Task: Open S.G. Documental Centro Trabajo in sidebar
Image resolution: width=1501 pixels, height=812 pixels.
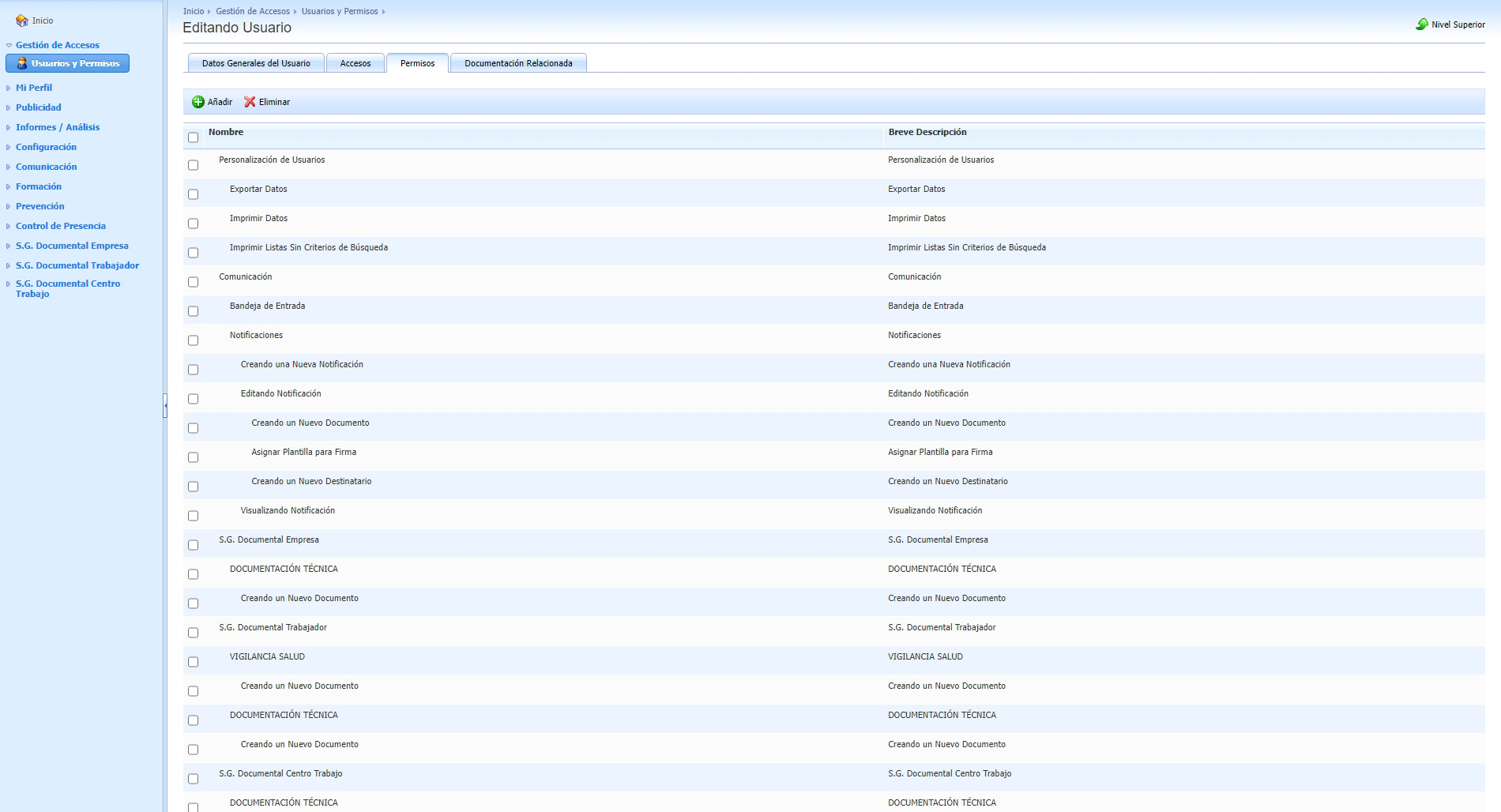Action: [68, 288]
